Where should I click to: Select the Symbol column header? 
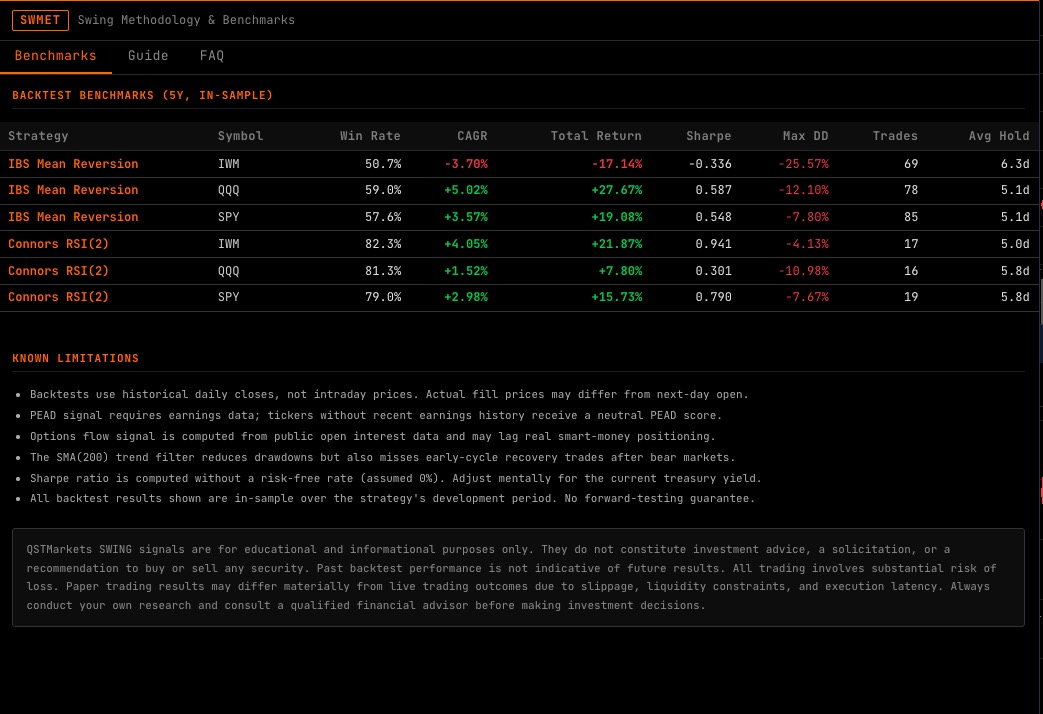240,136
